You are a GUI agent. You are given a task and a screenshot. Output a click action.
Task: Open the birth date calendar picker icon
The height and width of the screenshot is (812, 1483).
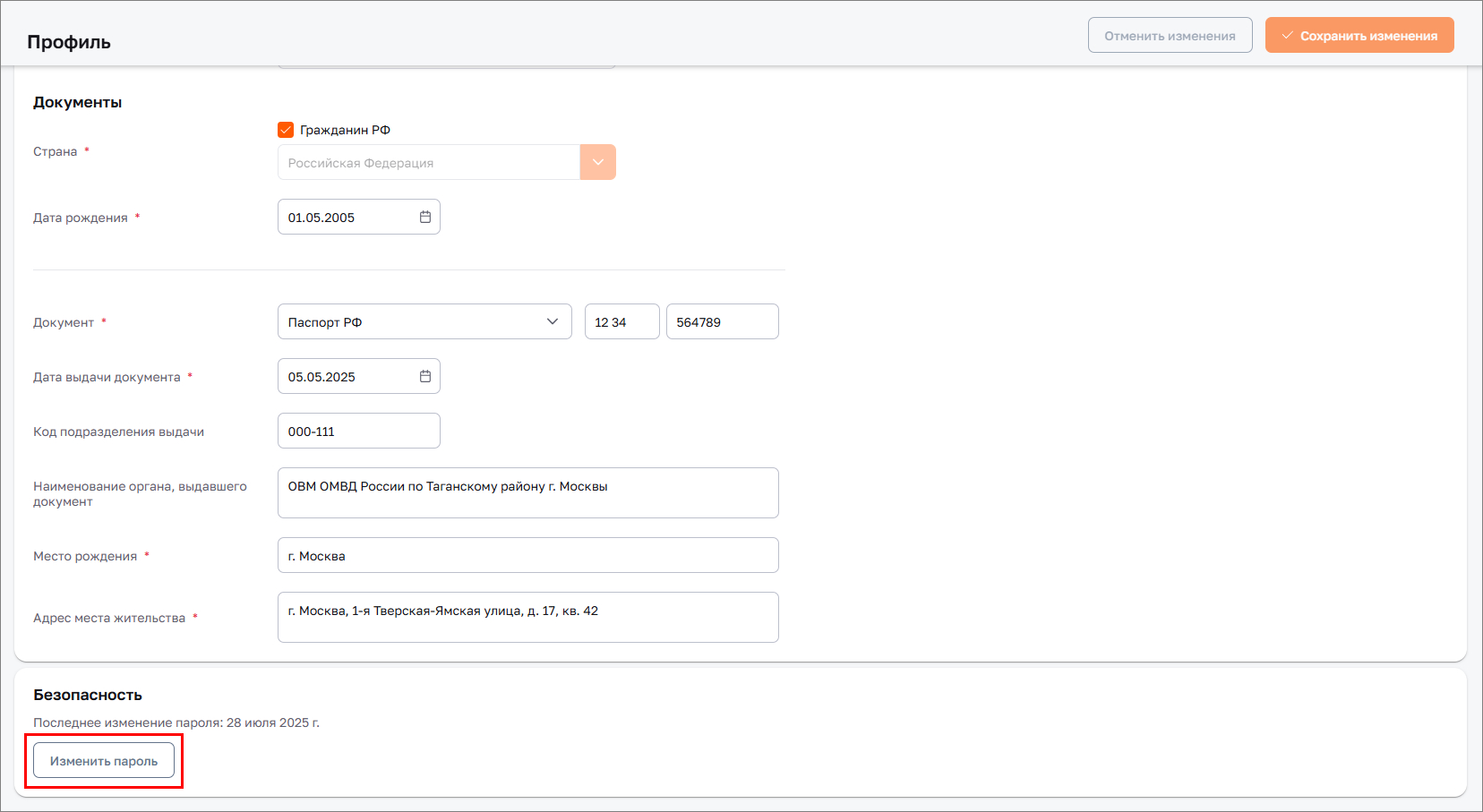(x=425, y=217)
